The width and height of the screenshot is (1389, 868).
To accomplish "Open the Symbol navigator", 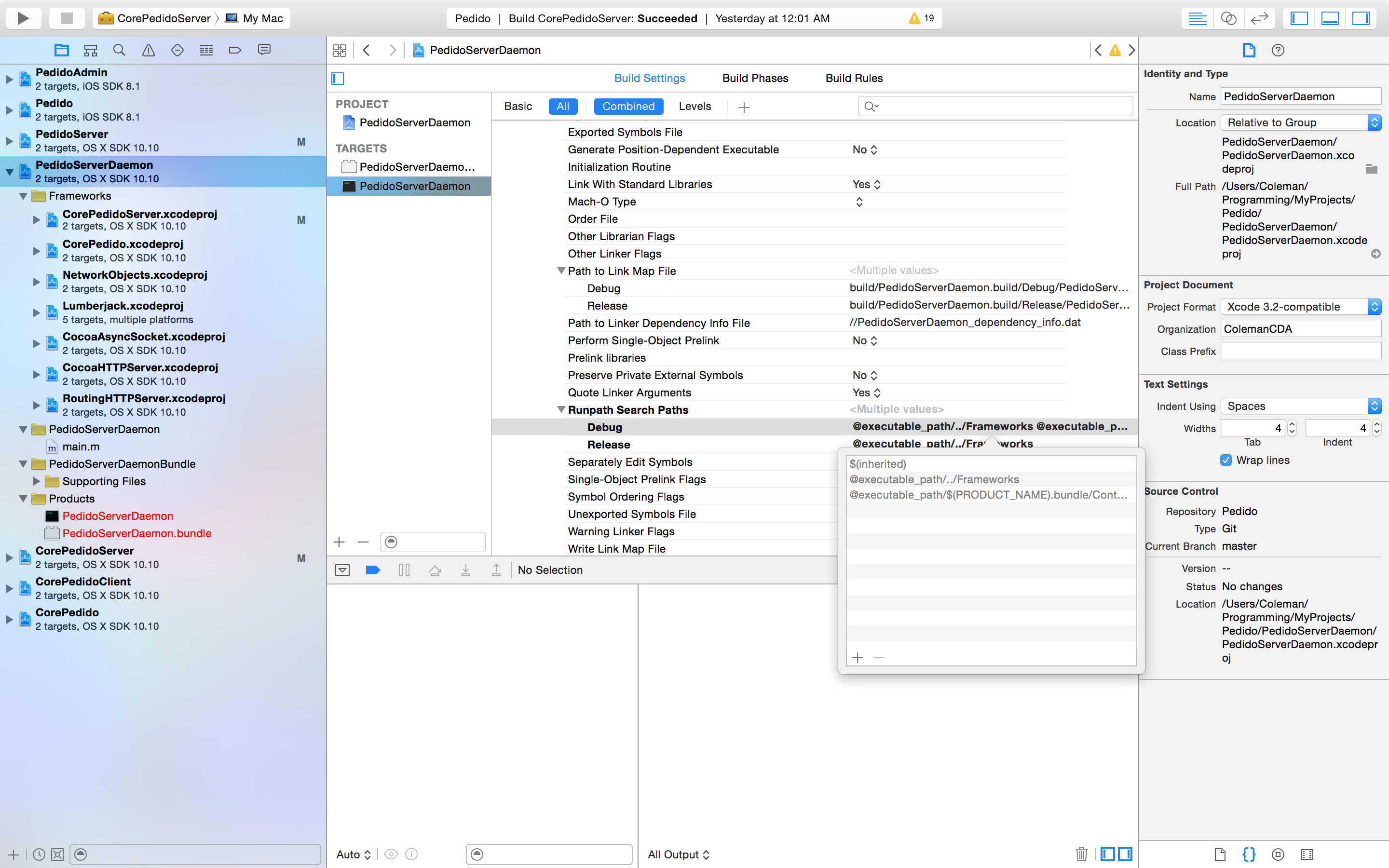I will [91, 51].
